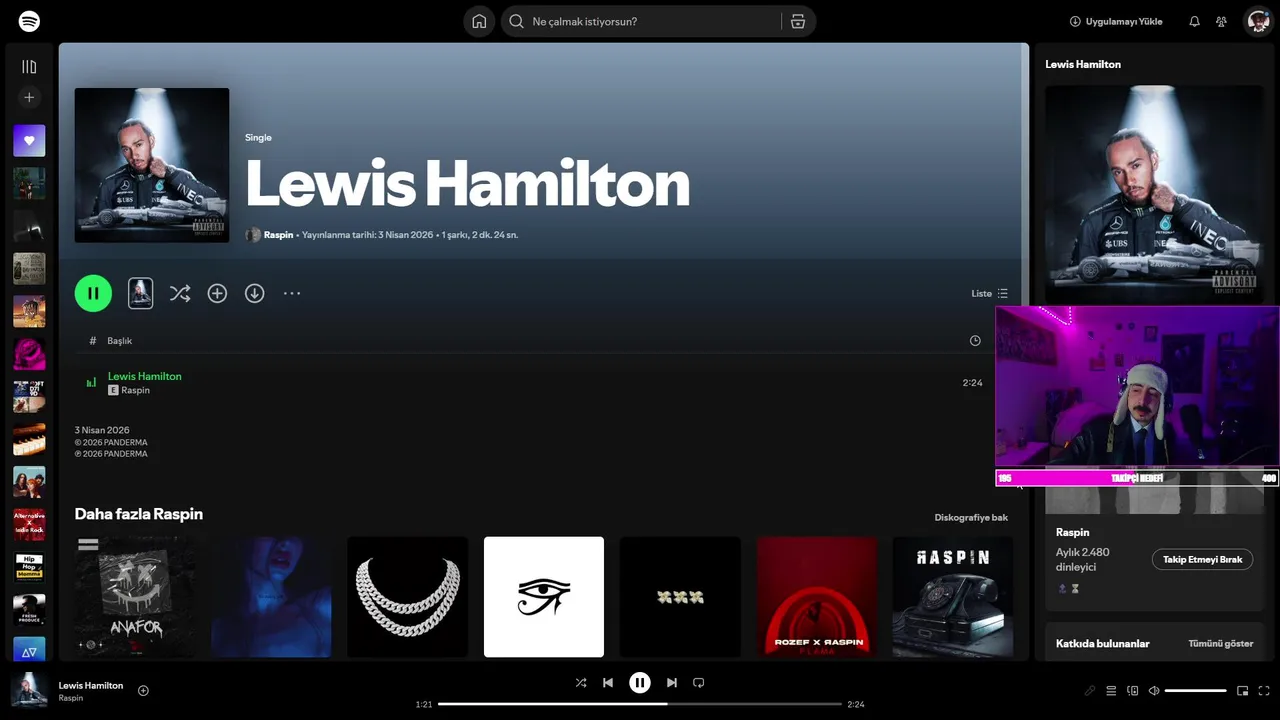Skip to the next track

pyautogui.click(x=672, y=683)
